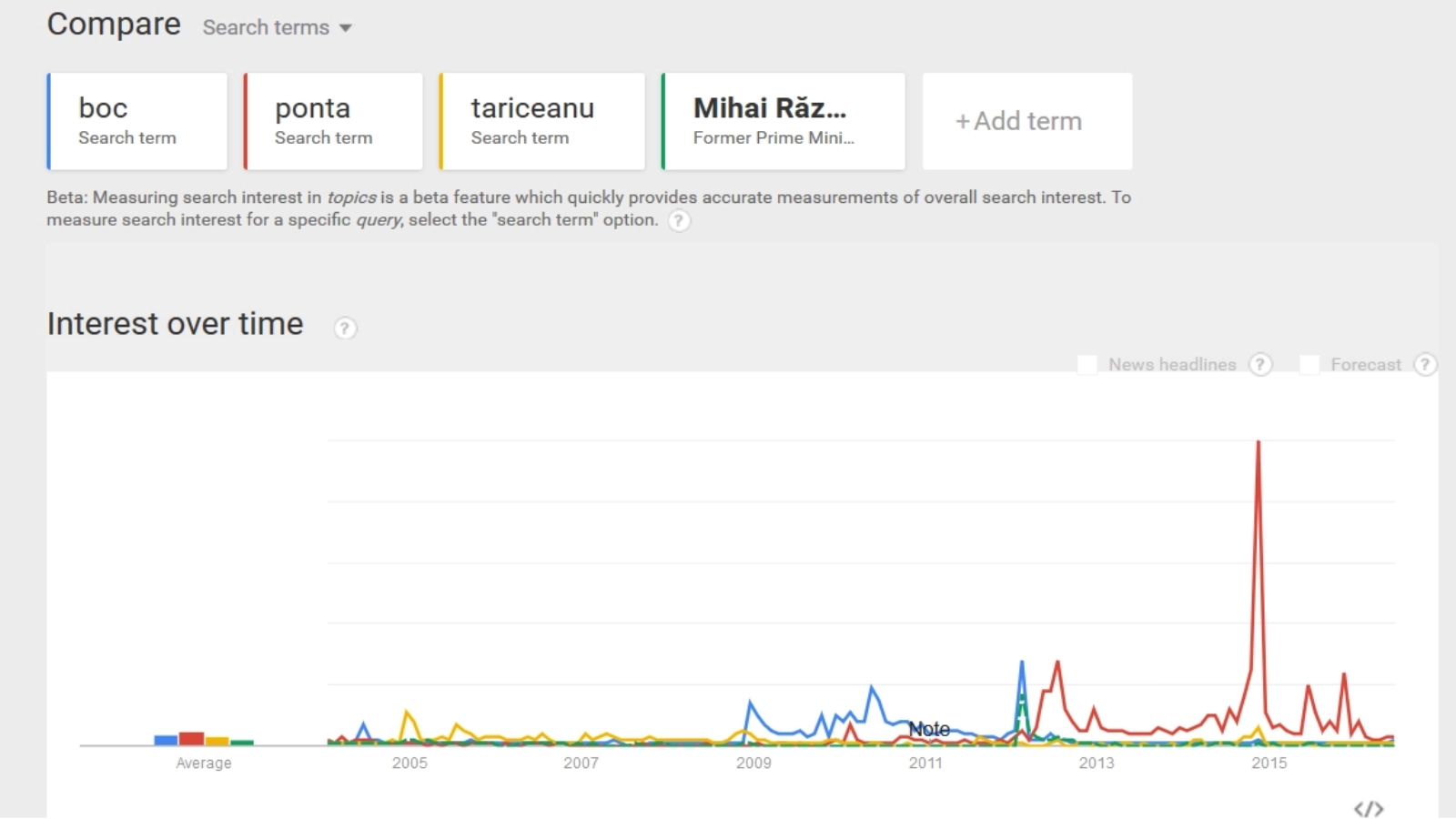Click the help icon beside the Beta note
This screenshot has height=819, width=1456.
click(679, 220)
